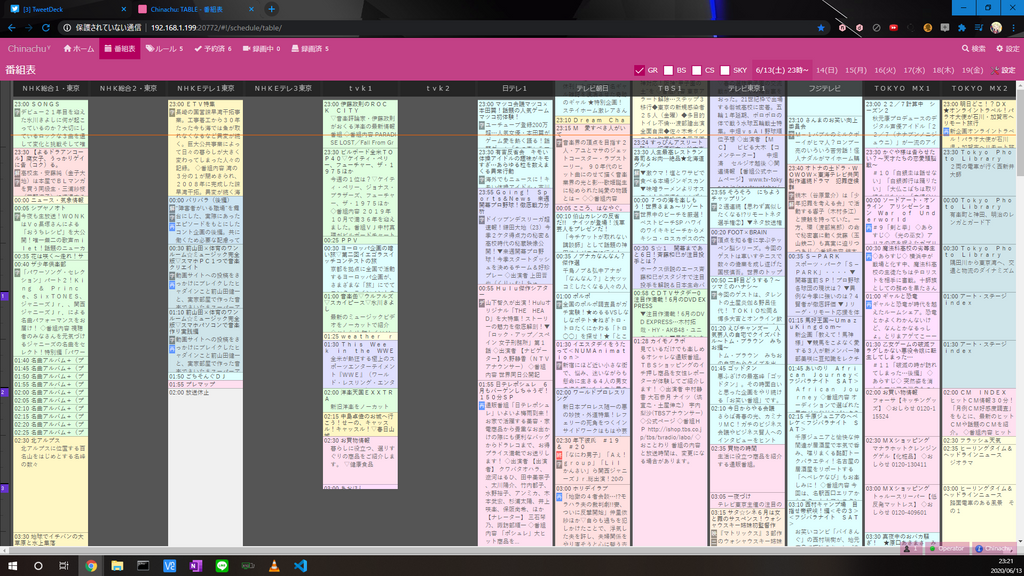Open the top-right 設定 gear settings

pos(1007,49)
